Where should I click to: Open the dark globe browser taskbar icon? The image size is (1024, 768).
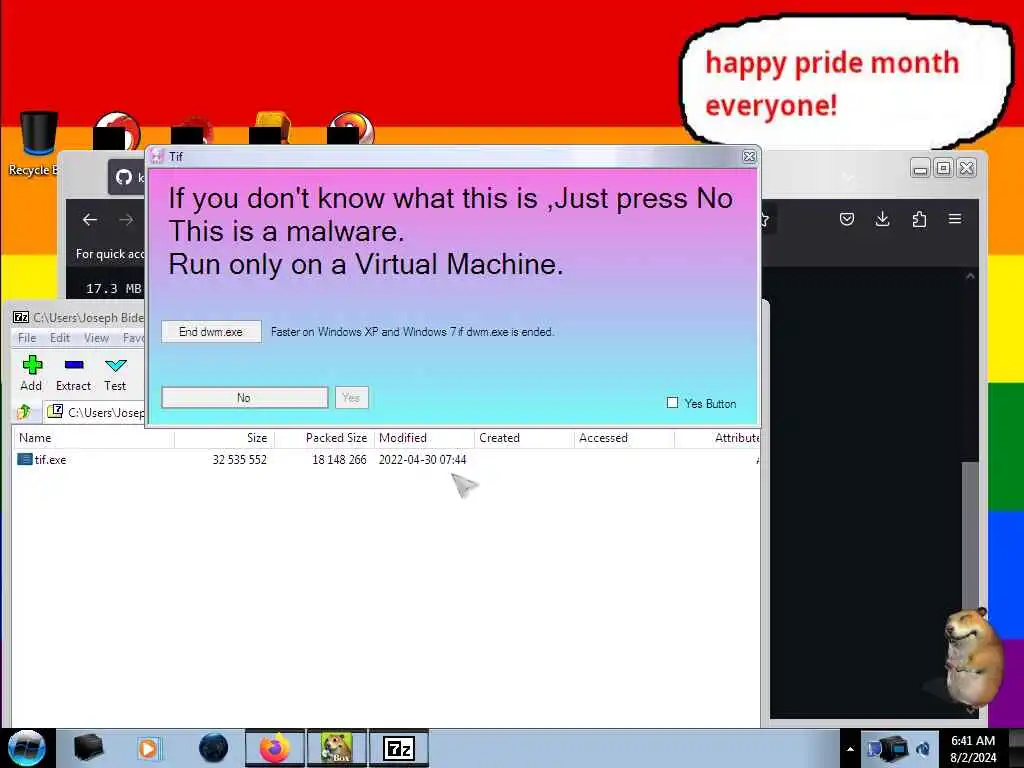click(x=213, y=748)
